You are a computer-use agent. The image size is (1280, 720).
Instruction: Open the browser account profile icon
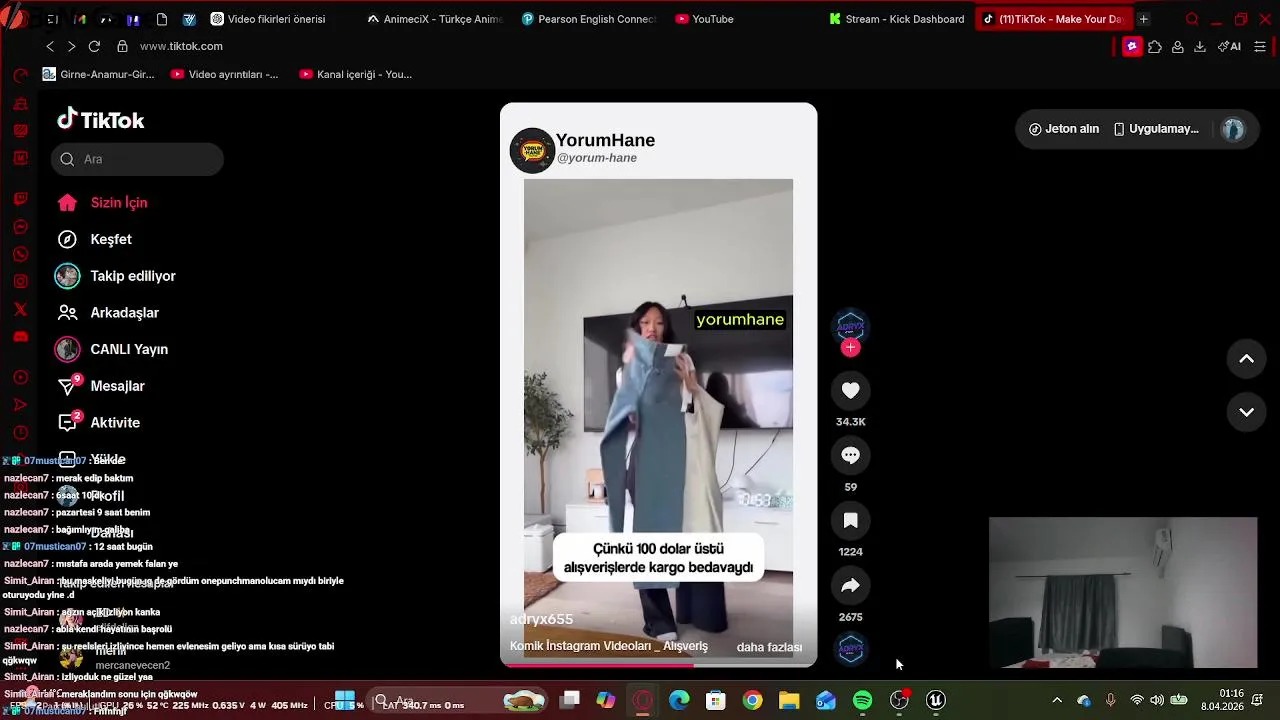1178,46
